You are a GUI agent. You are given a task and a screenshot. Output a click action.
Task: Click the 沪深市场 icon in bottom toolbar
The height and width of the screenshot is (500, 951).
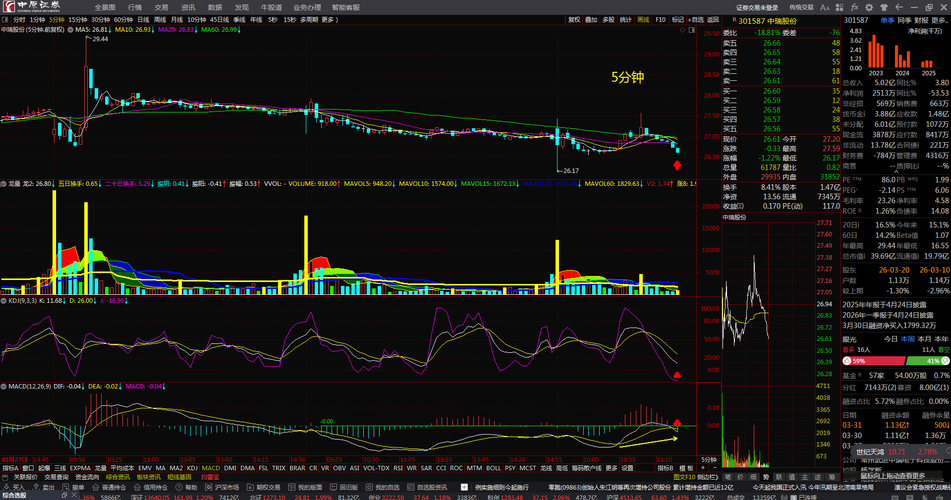(x=208, y=487)
